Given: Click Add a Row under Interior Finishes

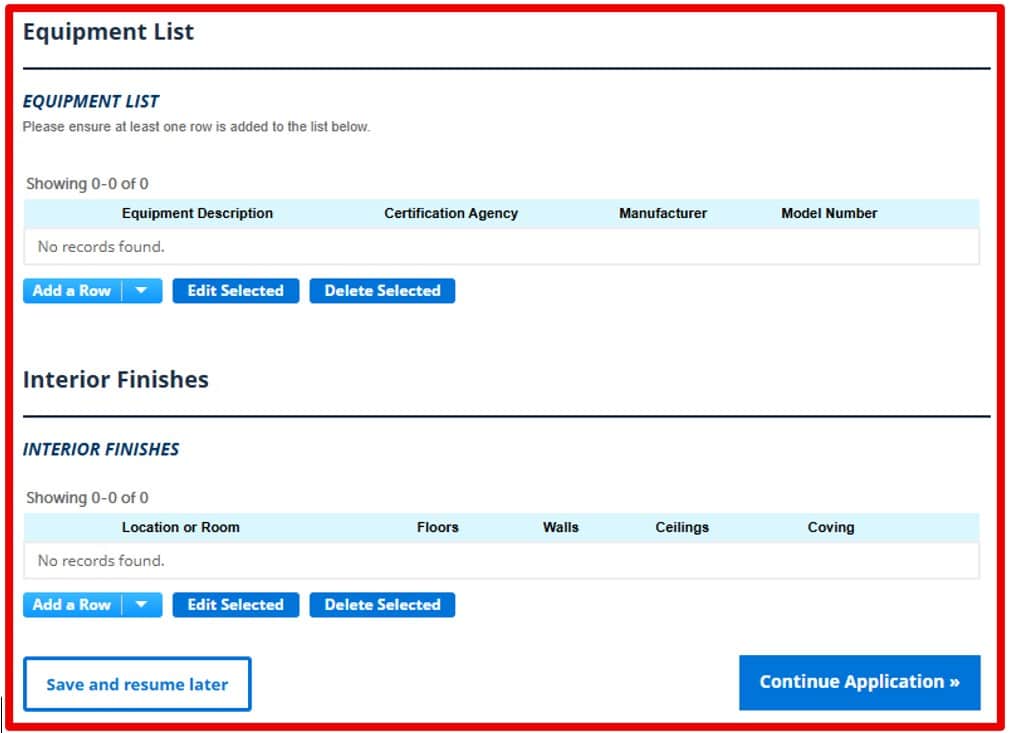Looking at the screenshot, I should click(x=72, y=605).
